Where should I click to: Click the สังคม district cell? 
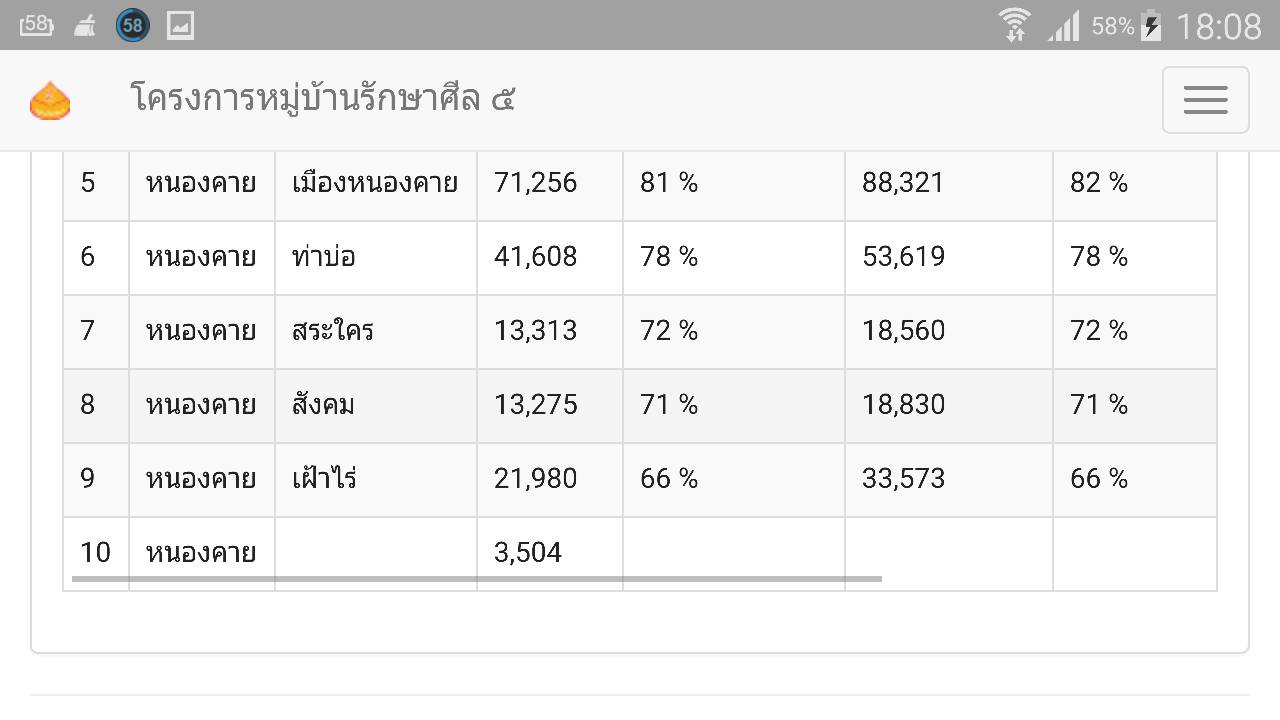point(376,406)
